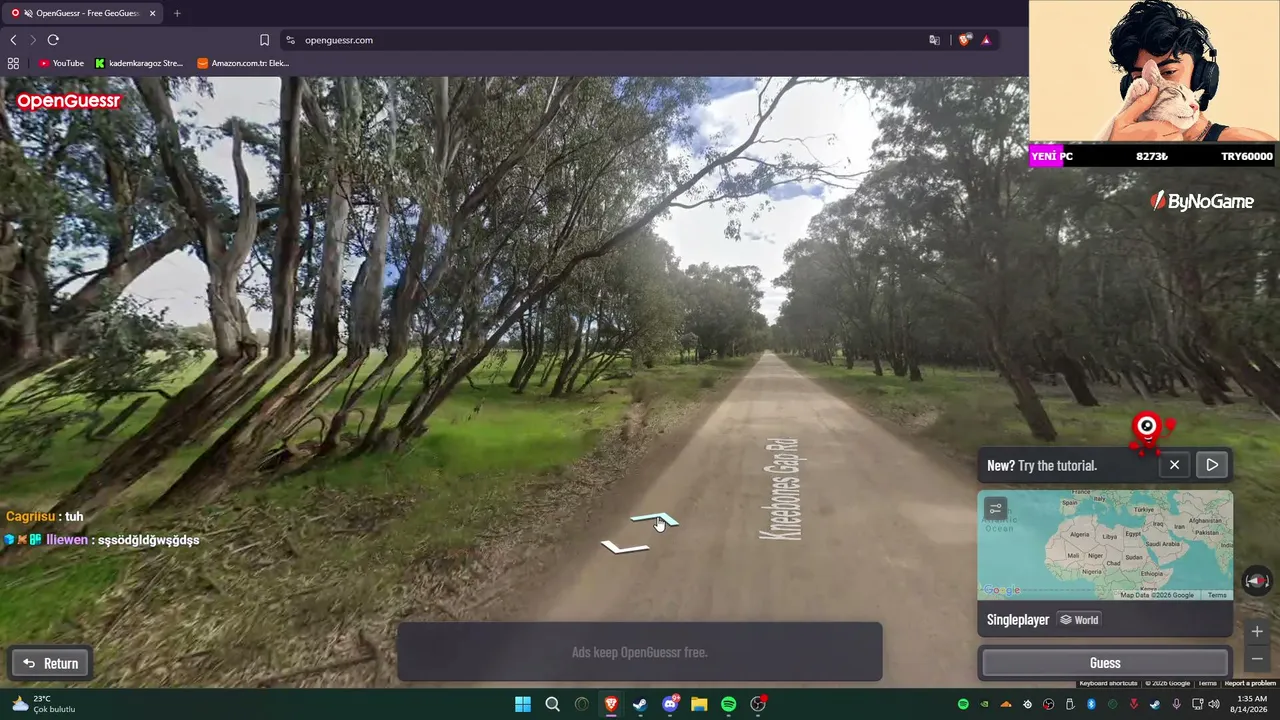Click the OpenGuessr logo

click(x=69, y=101)
